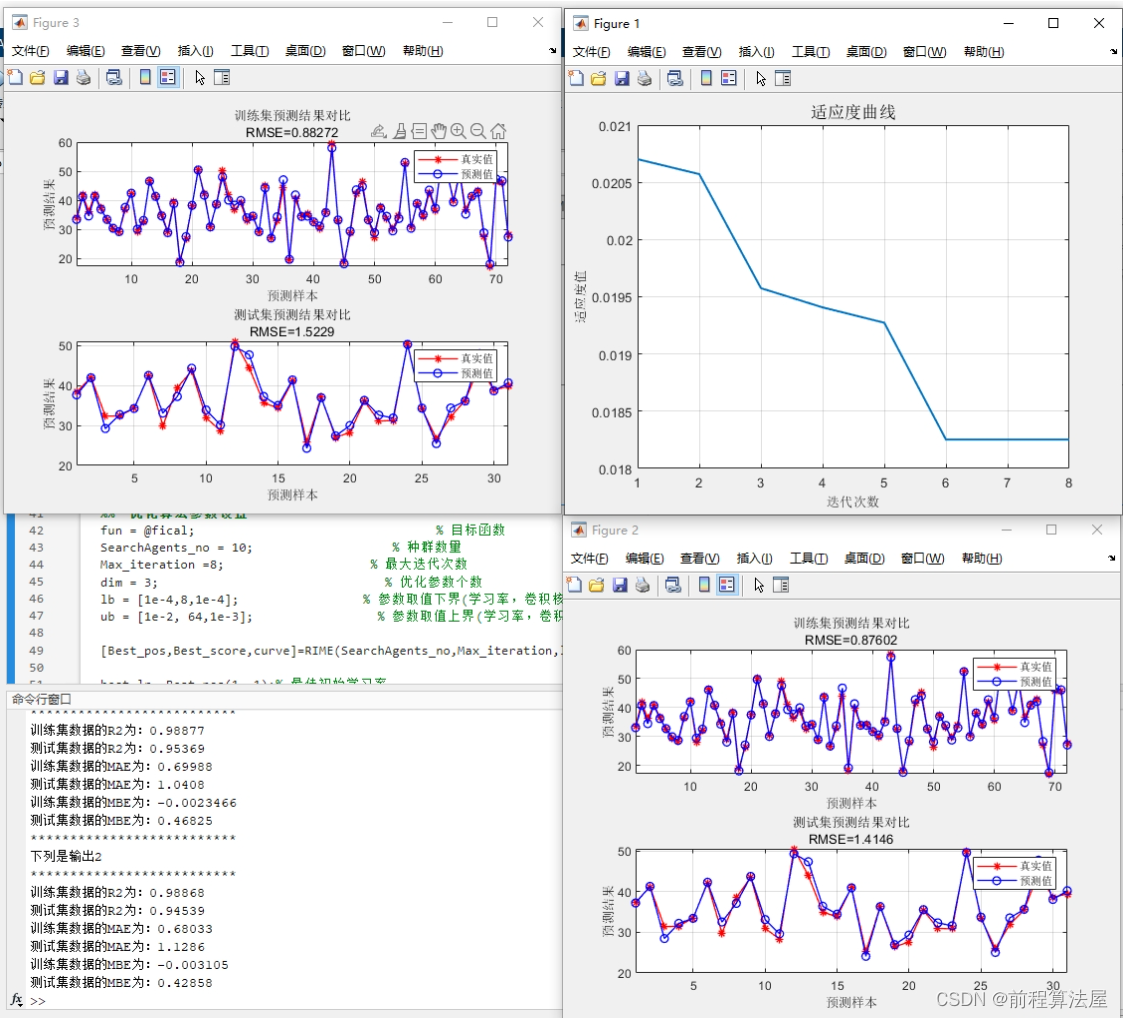The width and height of the screenshot is (1123, 1018).
Task: Open 插入(I) menu in Figure 1
Action: tap(756, 52)
